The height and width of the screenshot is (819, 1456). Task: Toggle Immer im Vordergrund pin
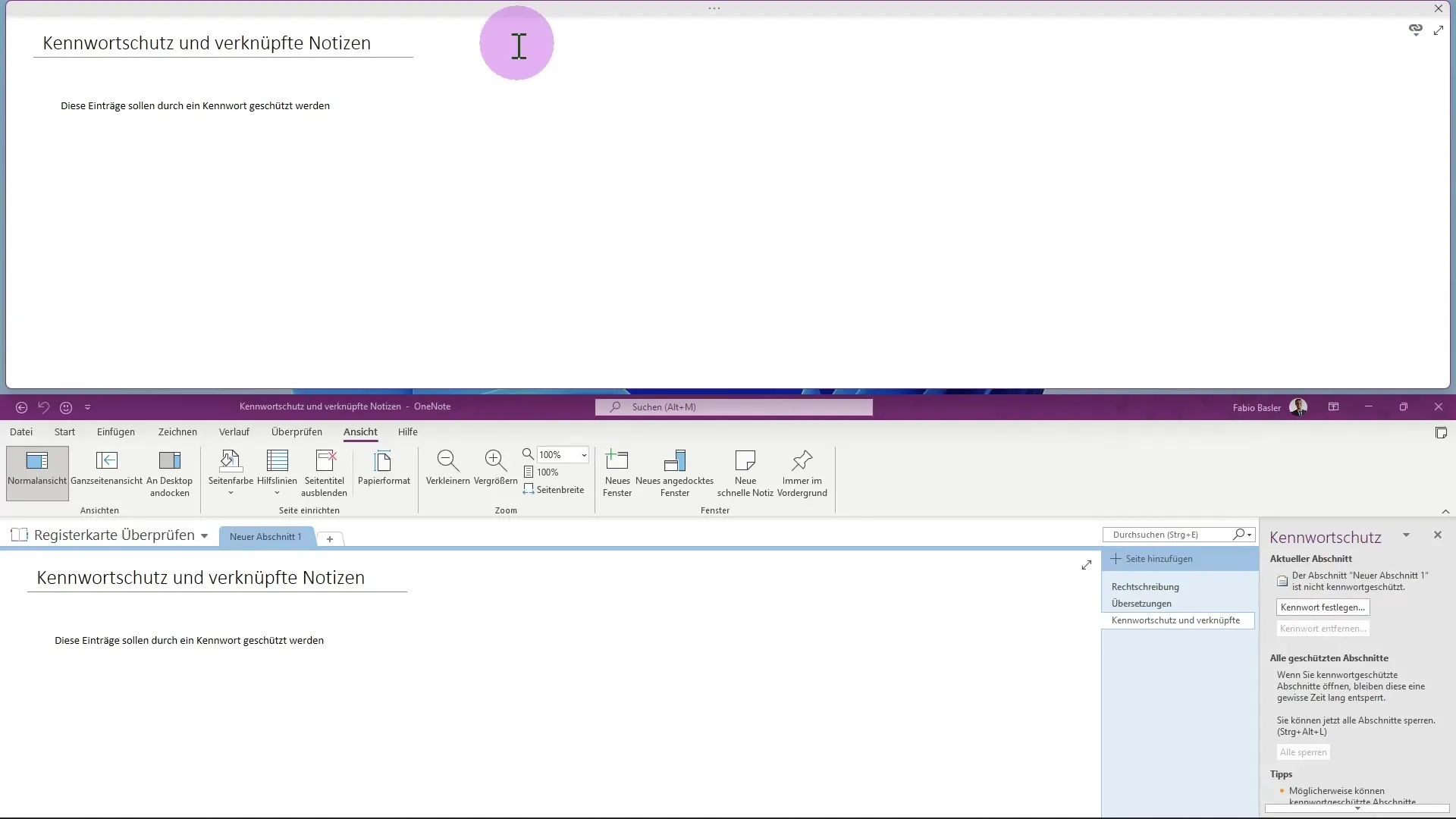(x=802, y=461)
